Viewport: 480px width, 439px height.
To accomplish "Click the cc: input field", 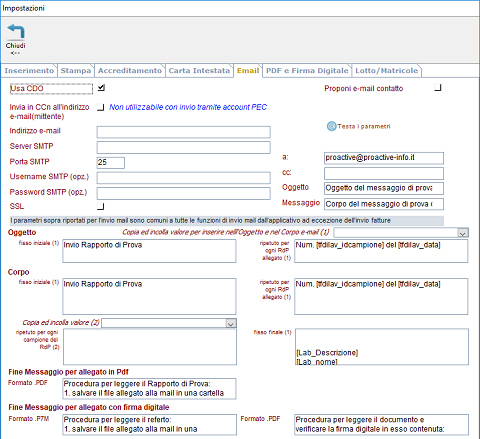I will (384, 173).
